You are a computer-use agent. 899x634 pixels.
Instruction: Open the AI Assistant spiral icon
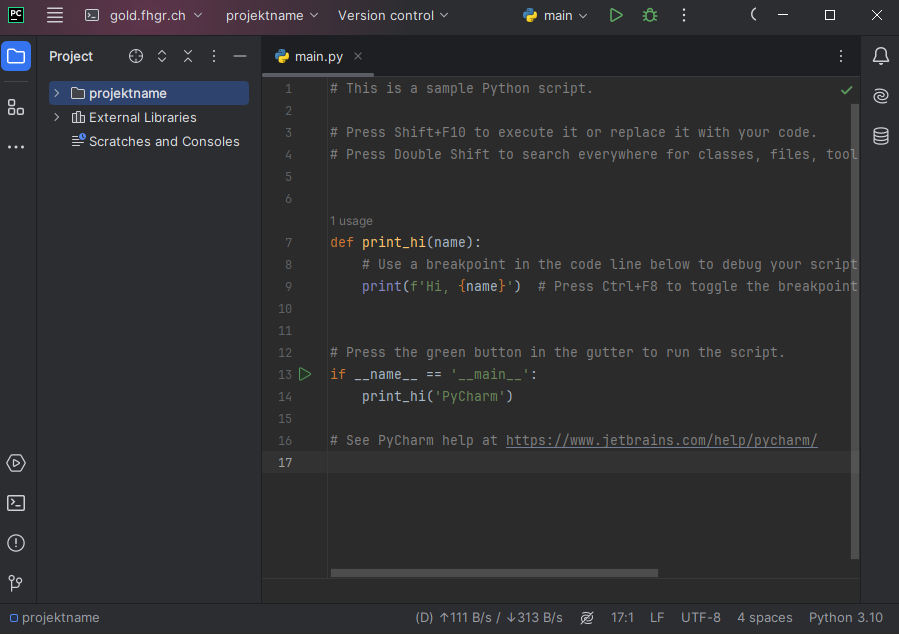880,96
